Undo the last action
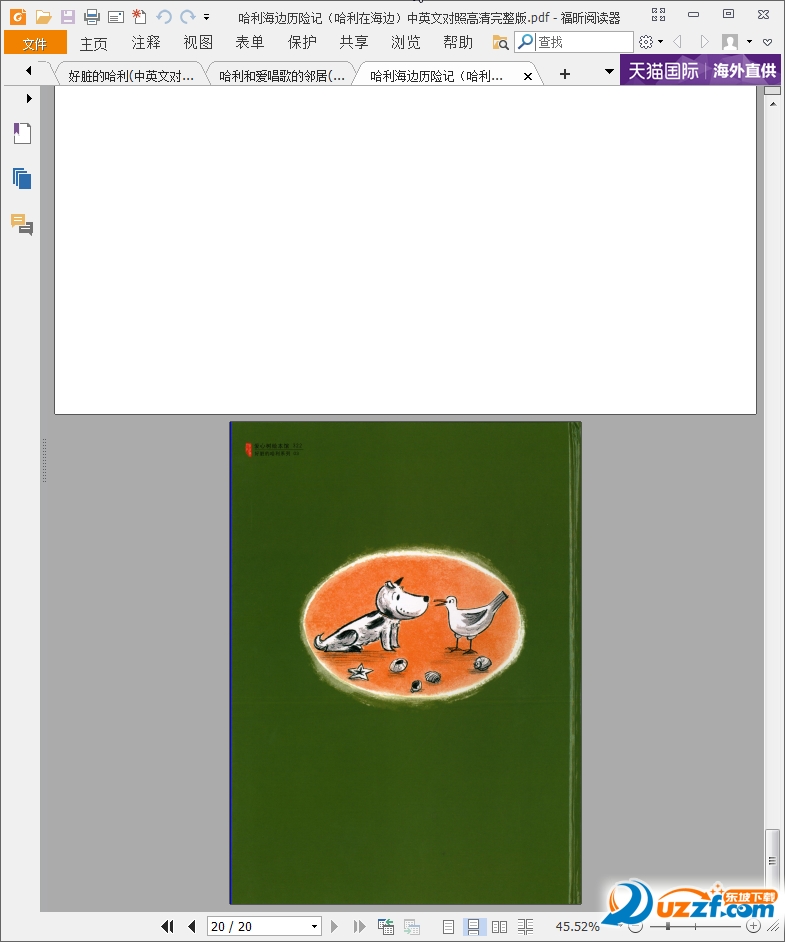Image resolution: width=785 pixels, height=942 pixels. (163, 17)
